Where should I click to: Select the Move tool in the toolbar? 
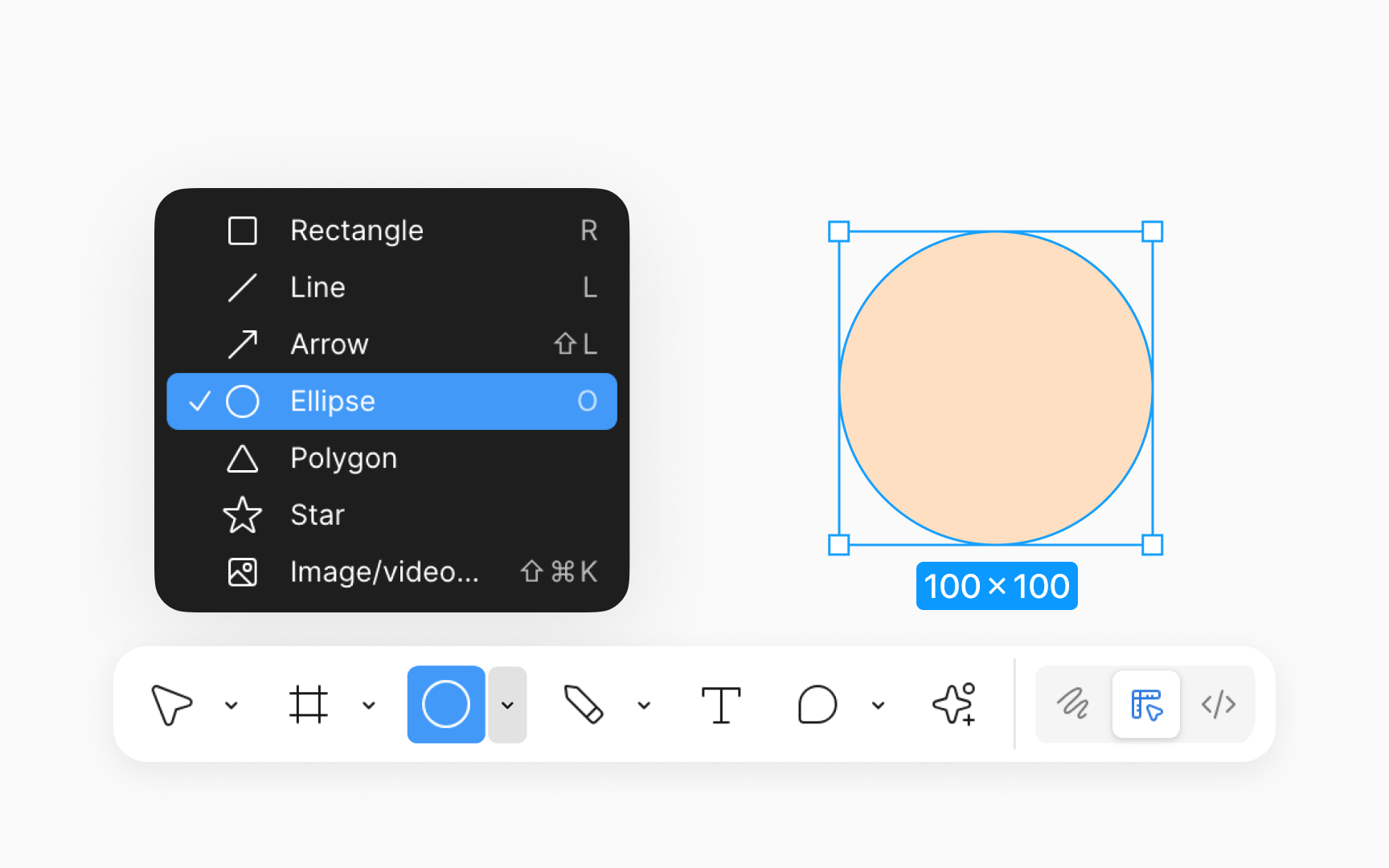click(x=173, y=705)
